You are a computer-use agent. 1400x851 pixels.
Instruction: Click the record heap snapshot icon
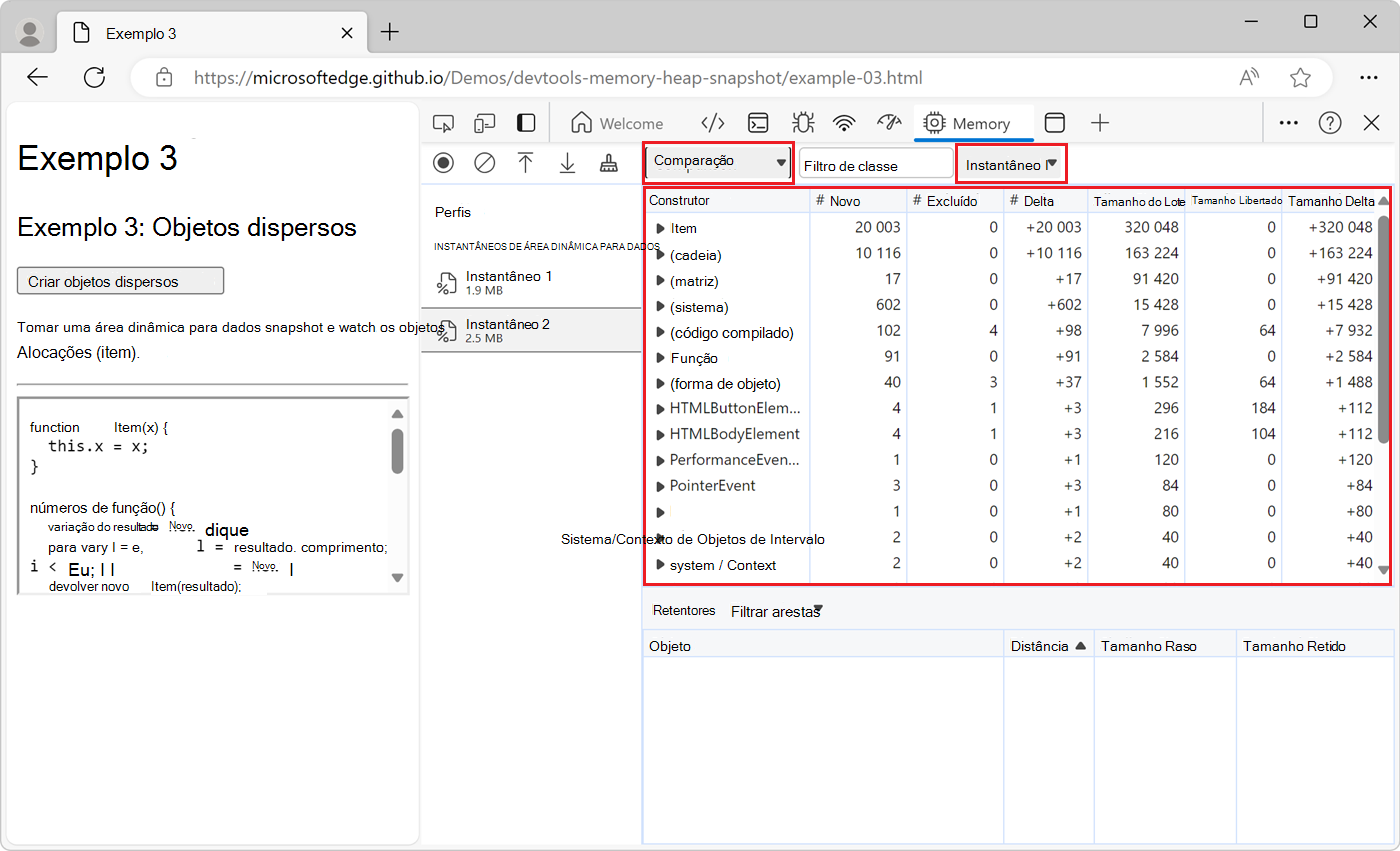[x=443, y=163]
